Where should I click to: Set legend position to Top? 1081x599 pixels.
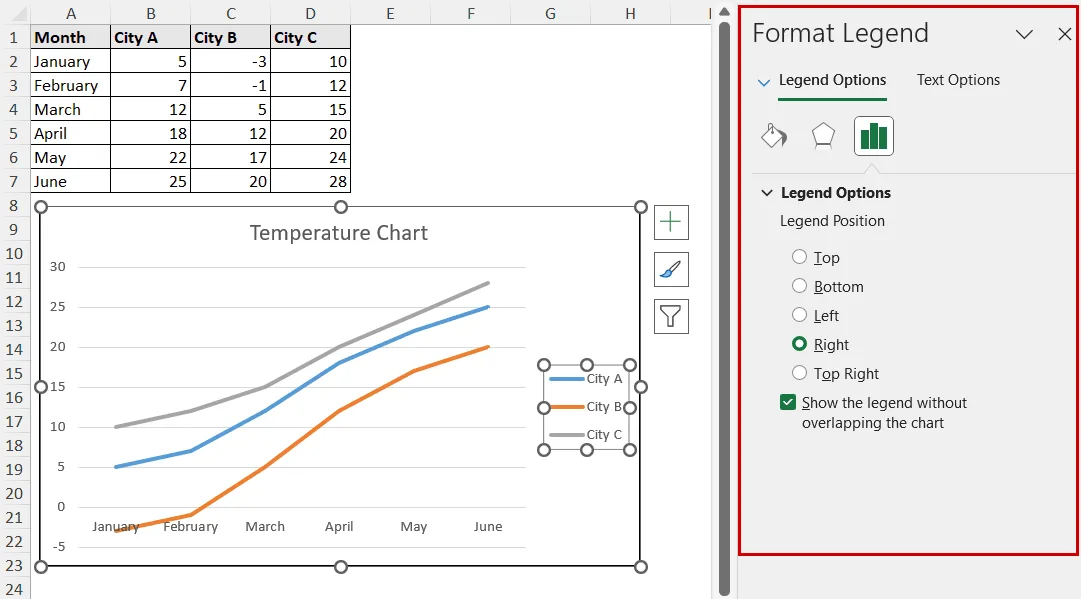pos(799,257)
